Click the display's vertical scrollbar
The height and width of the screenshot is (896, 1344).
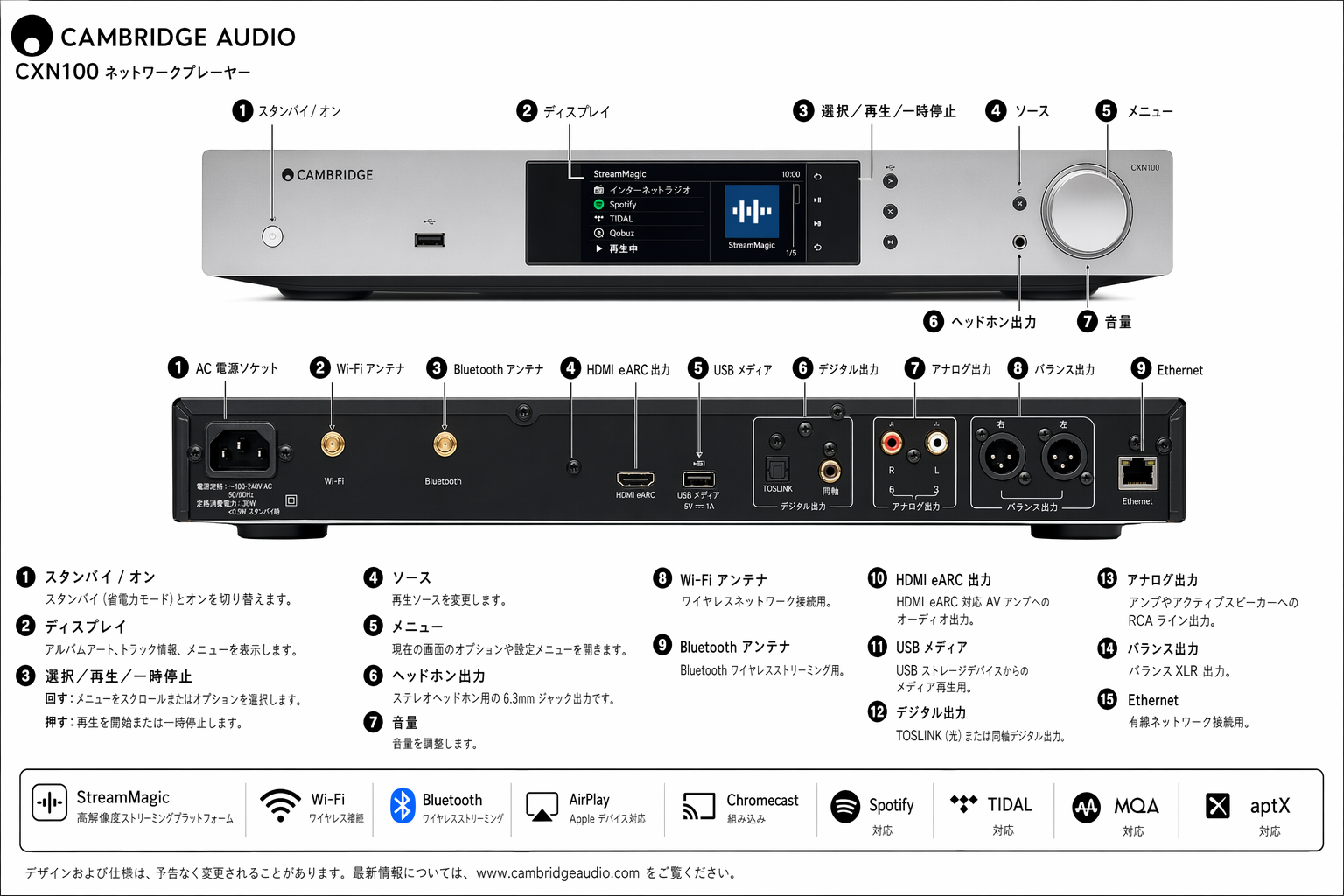tap(796, 214)
